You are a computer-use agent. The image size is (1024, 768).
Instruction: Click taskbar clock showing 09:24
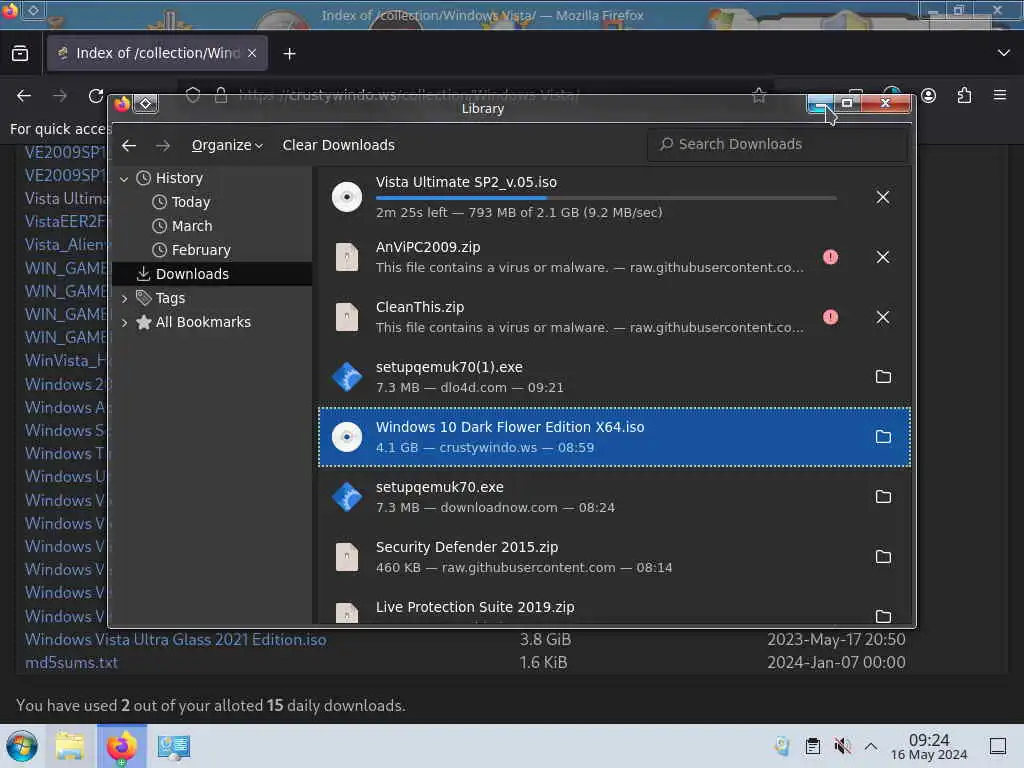[929, 746]
